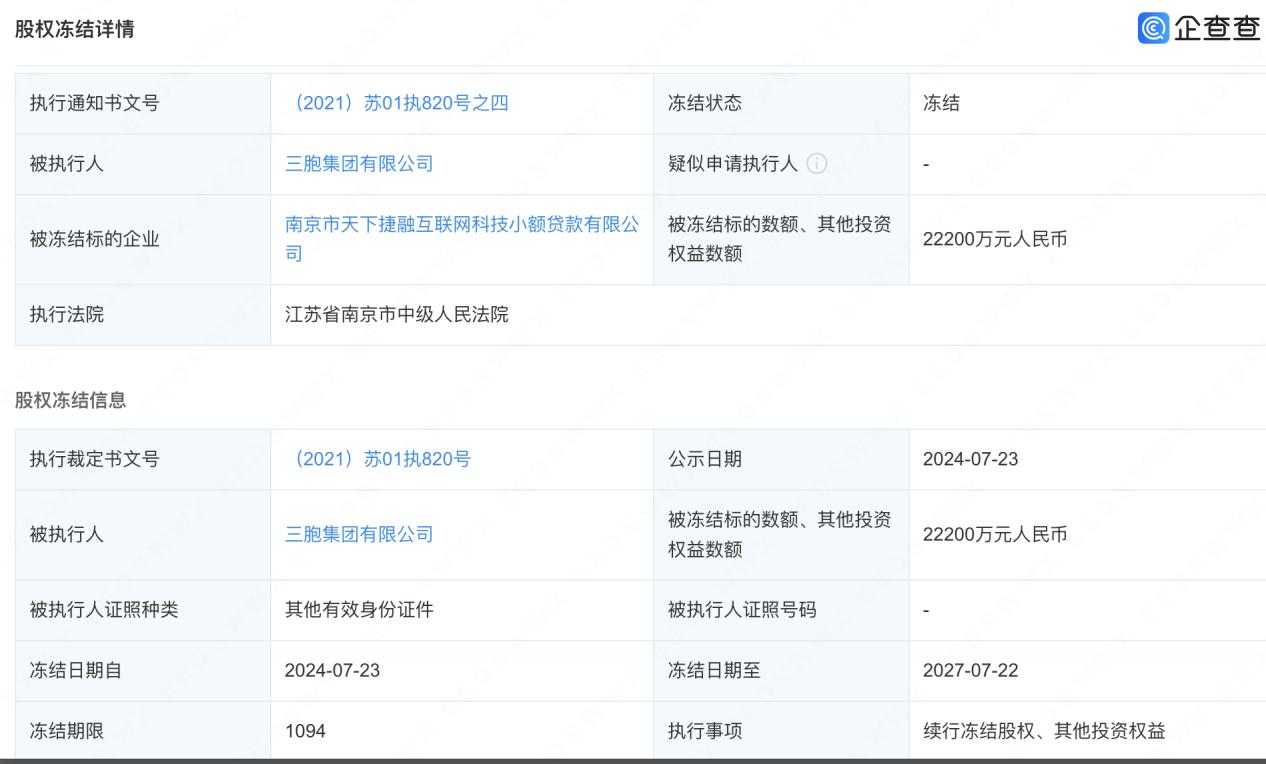The width and height of the screenshot is (1266, 764).
Task: Select the 执行通知书文号 label cell
Action: pos(143,103)
